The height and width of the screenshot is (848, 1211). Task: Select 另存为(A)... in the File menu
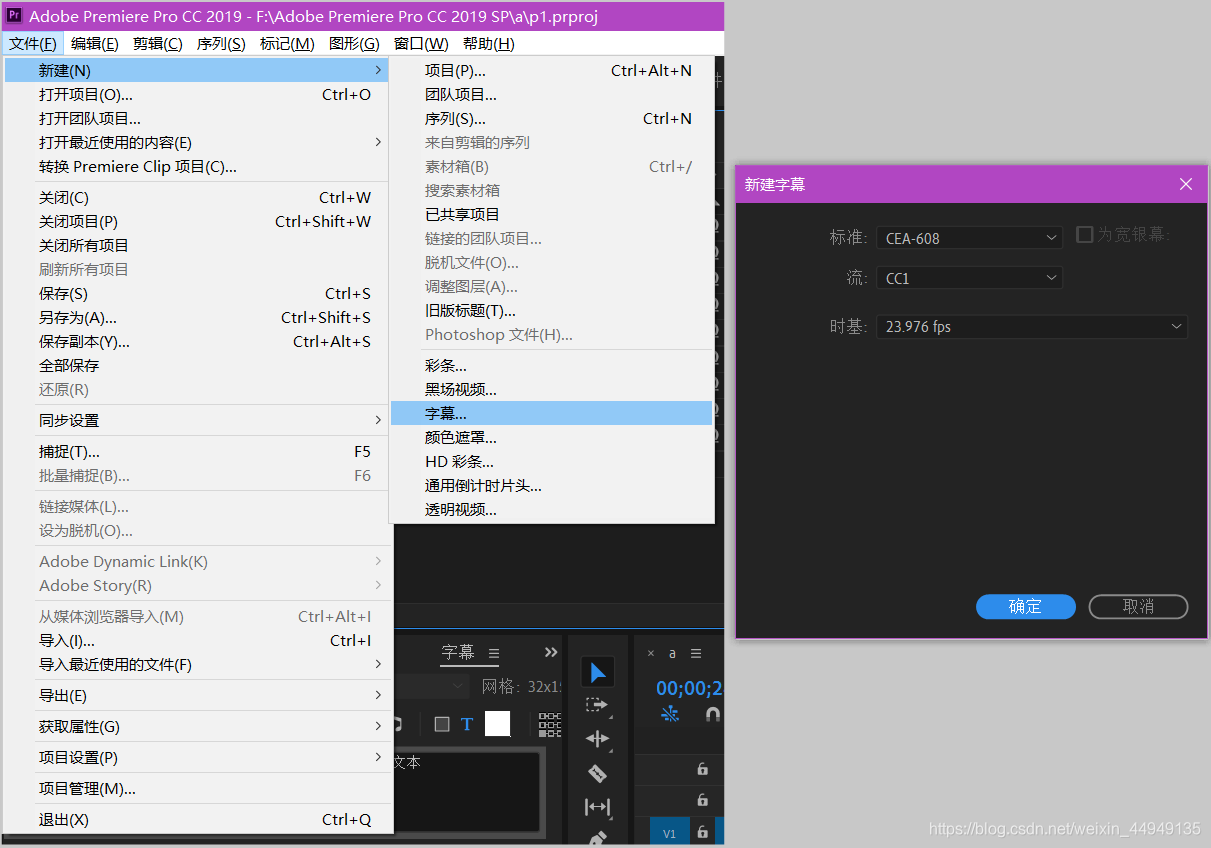tap(198, 317)
